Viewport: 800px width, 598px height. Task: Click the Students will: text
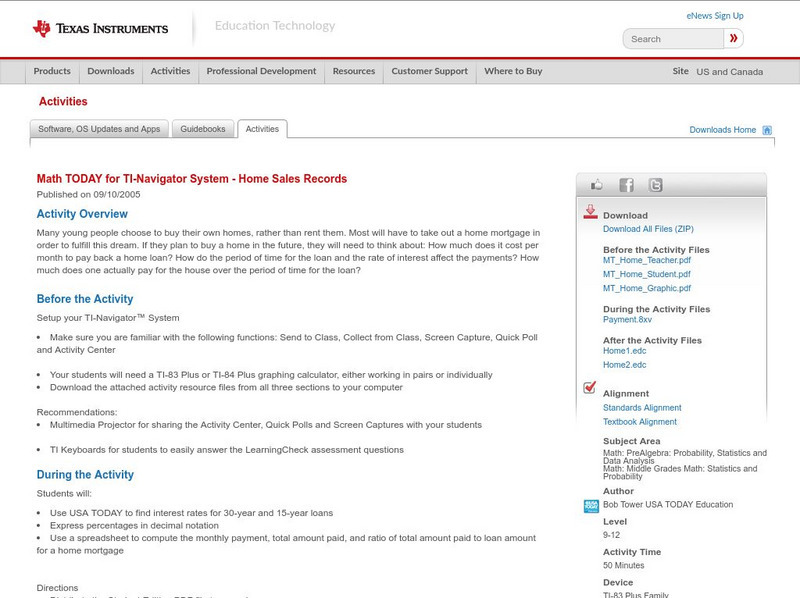click(64, 493)
